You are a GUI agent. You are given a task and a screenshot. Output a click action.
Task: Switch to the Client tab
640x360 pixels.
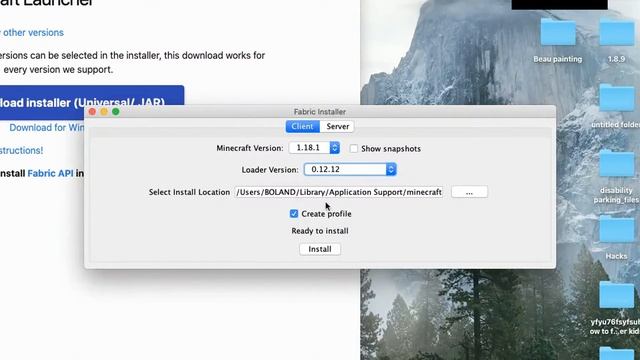click(x=302, y=127)
